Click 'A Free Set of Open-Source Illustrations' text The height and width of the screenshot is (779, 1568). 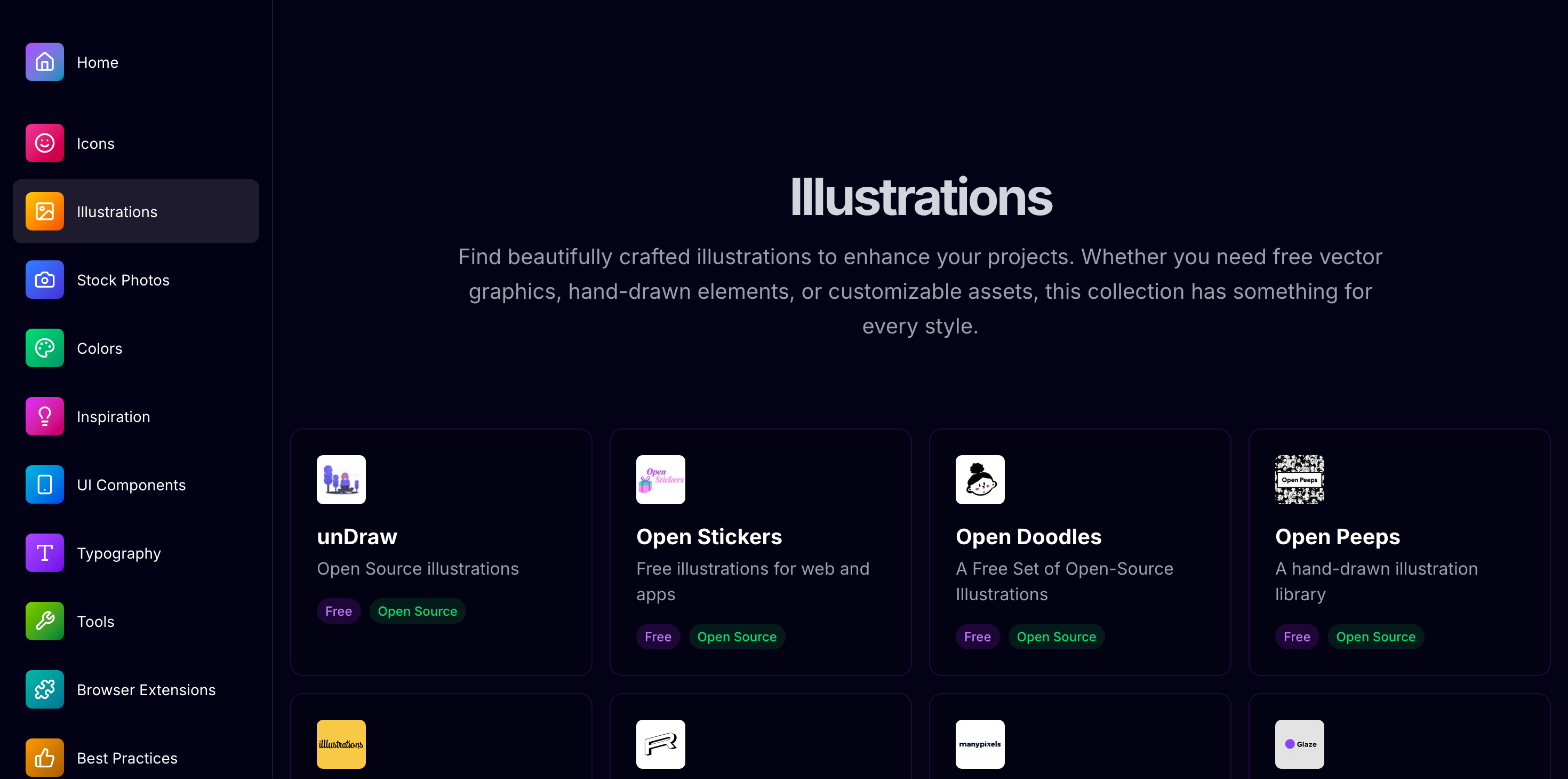tap(1065, 581)
